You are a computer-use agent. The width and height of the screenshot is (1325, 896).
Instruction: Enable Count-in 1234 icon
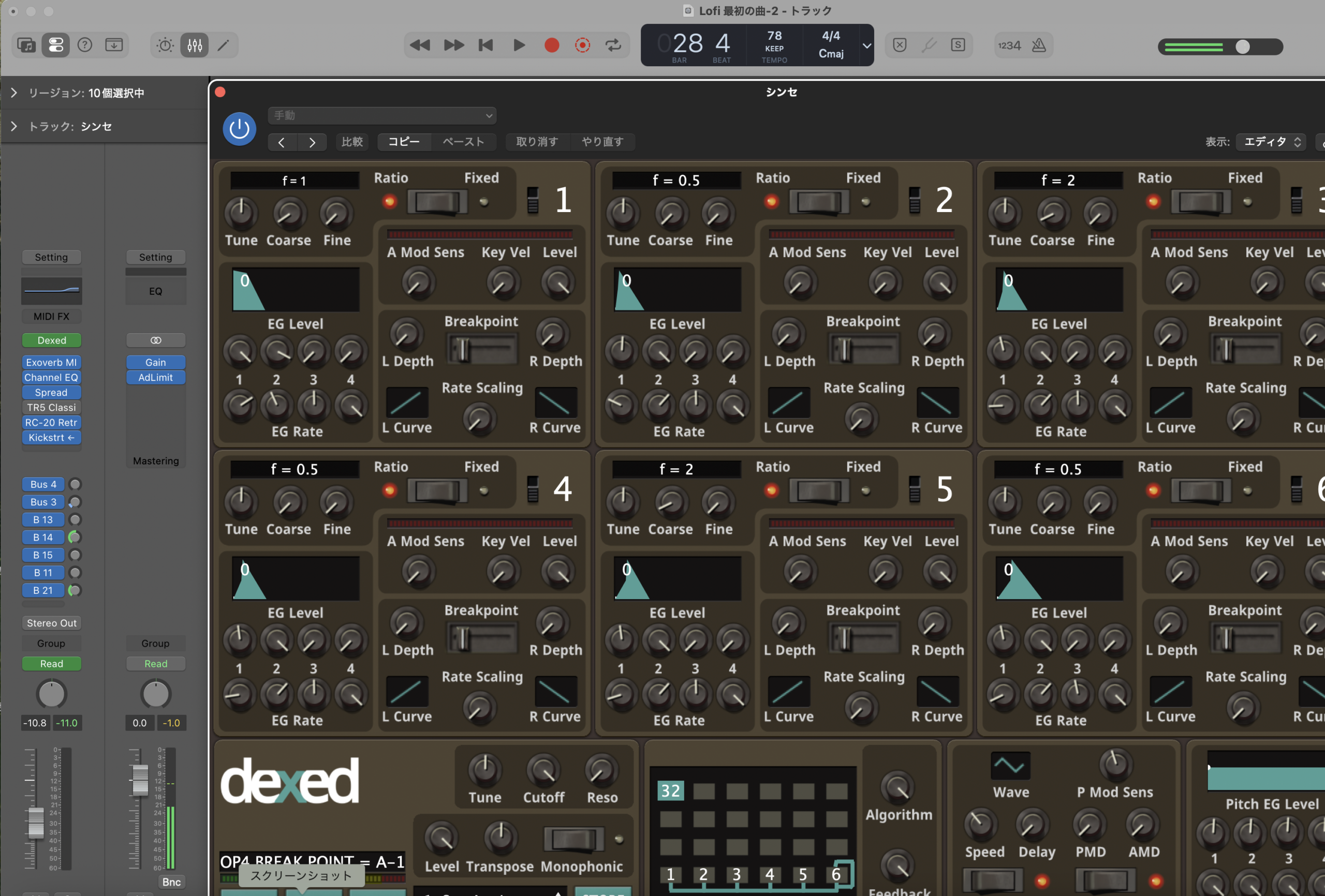[1009, 45]
